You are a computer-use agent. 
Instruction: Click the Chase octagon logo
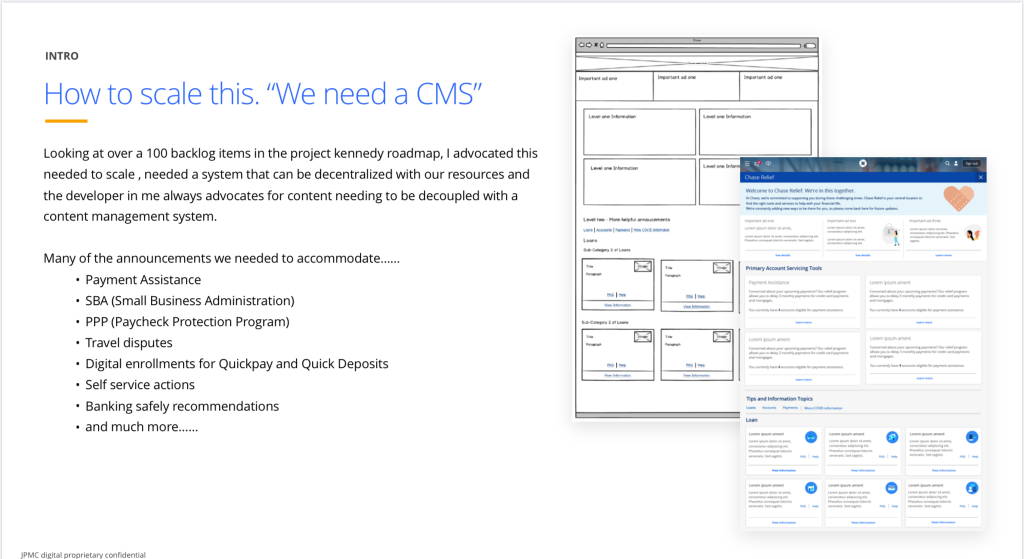863,163
